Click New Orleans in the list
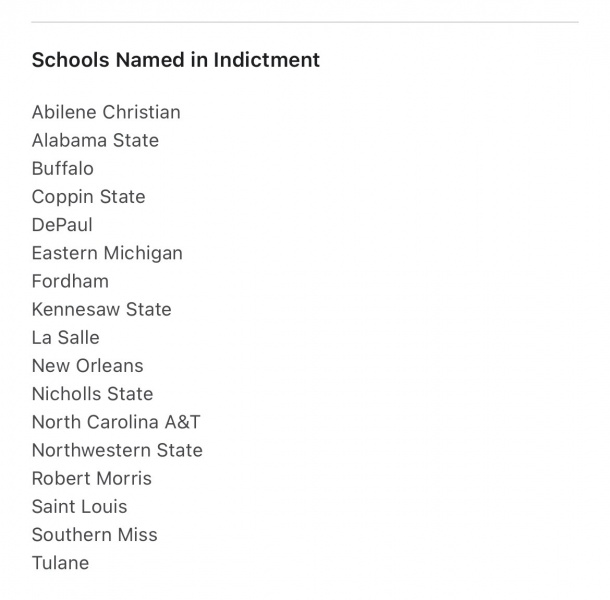This screenshot has height=600, width=610. pos(87,365)
